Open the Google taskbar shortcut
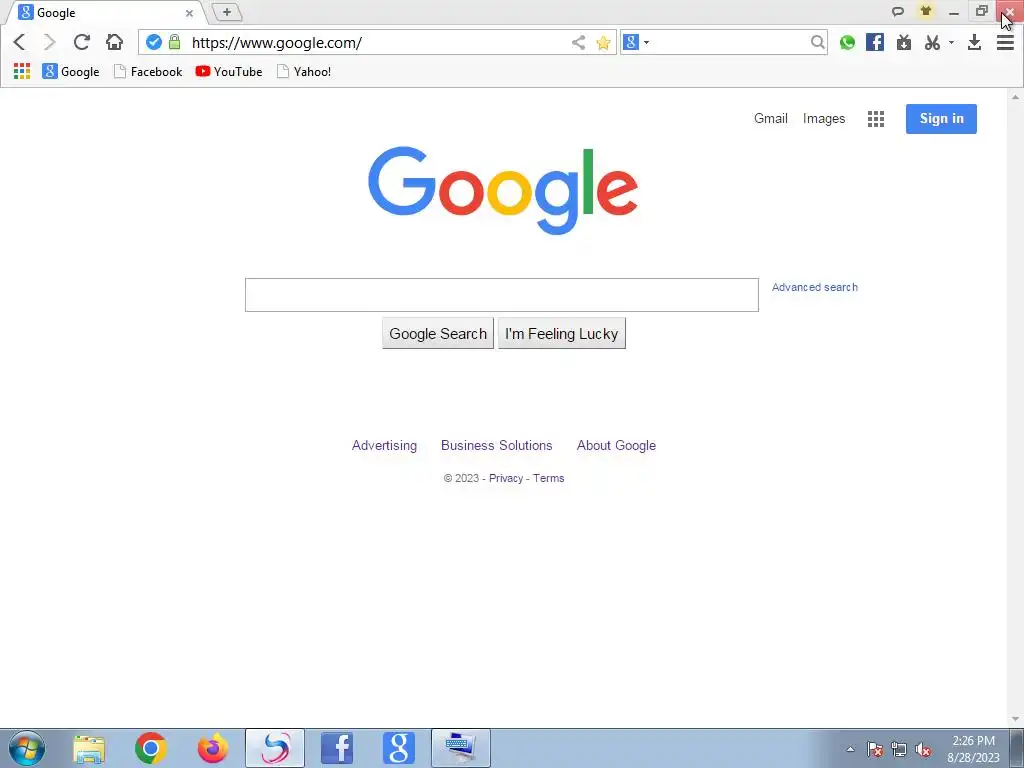Viewport: 1024px width, 768px height. point(399,748)
